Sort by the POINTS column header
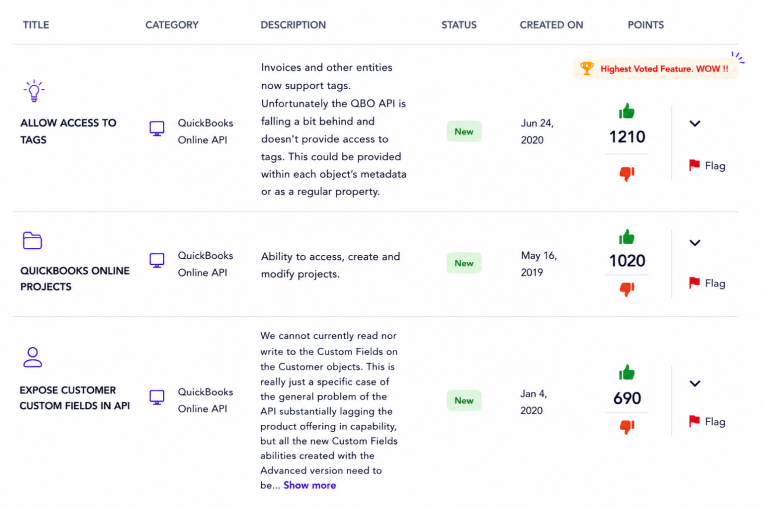Screen dimensions: 763x509 coord(645,25)
